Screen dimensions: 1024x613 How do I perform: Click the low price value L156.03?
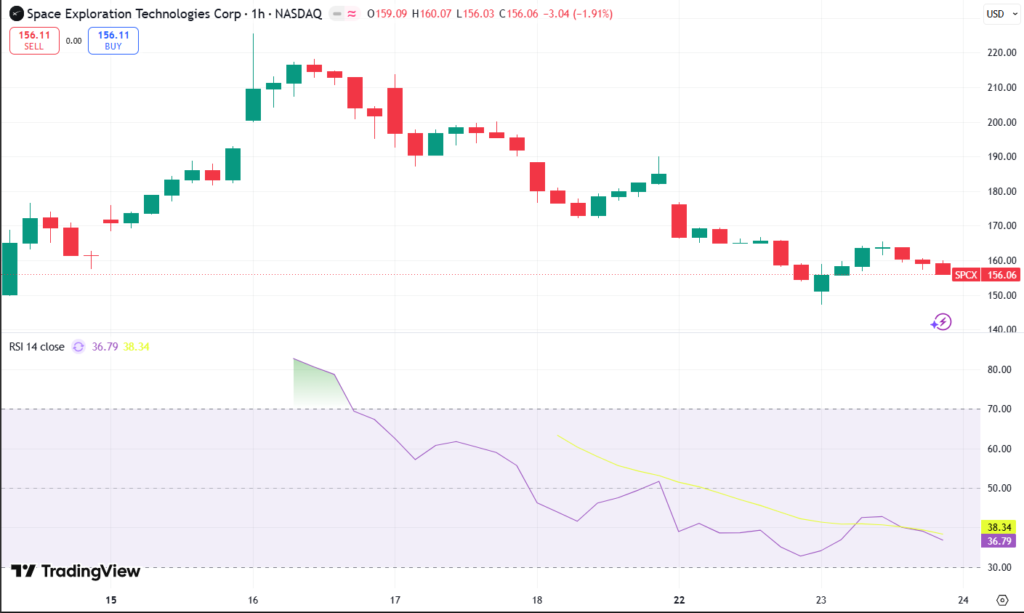pos(475,14)
